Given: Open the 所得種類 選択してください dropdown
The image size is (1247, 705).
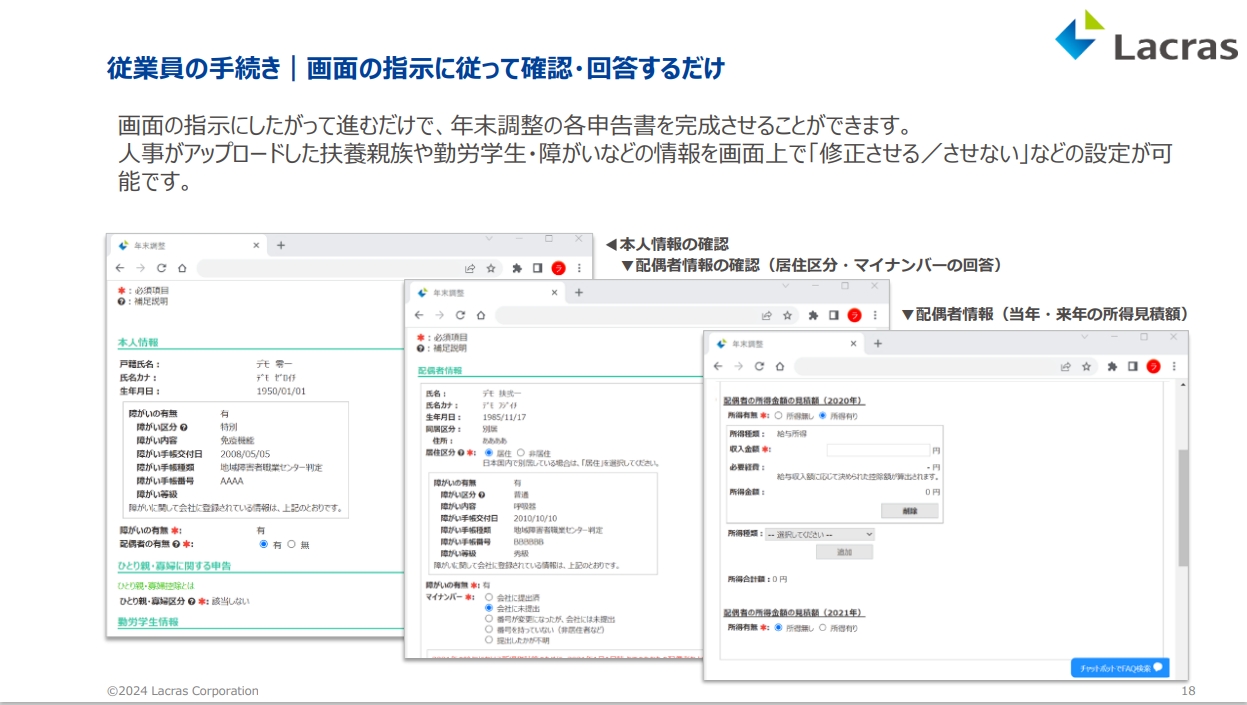Looking at the screenshot, I should (x=819, y=534).
